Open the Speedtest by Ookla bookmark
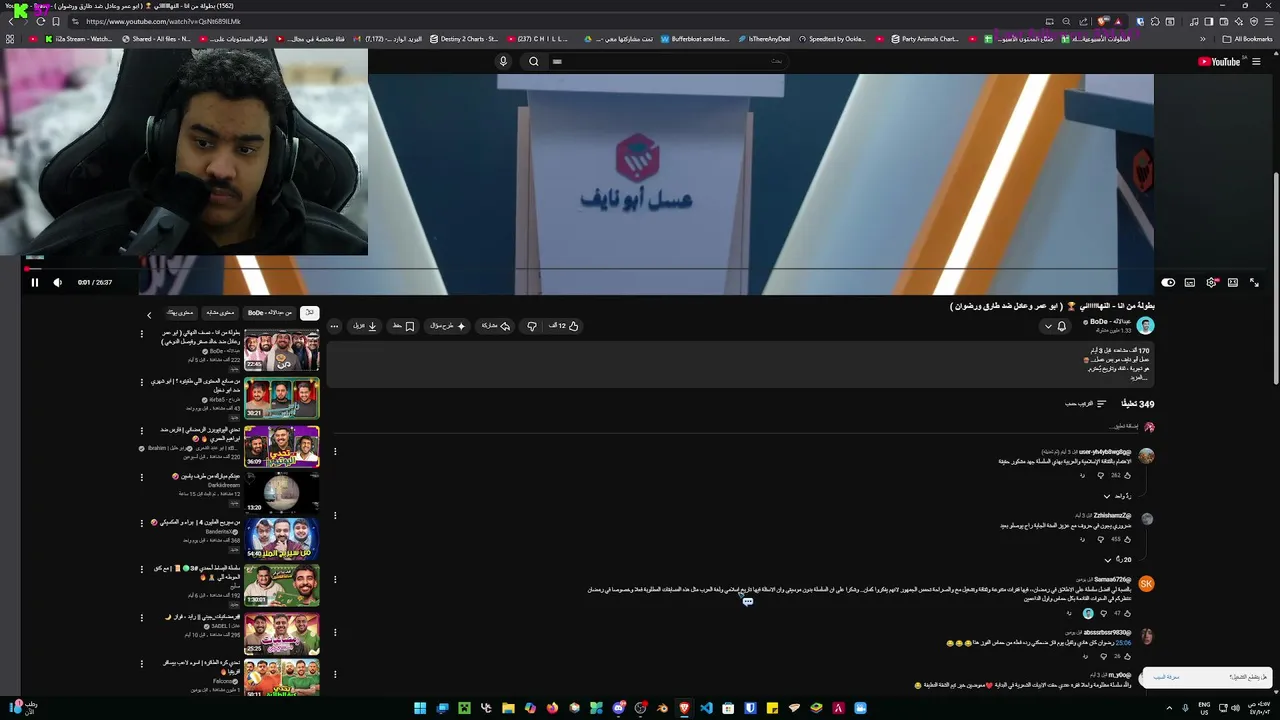This screenshot has width=1280, height=720. coord(832,39)
